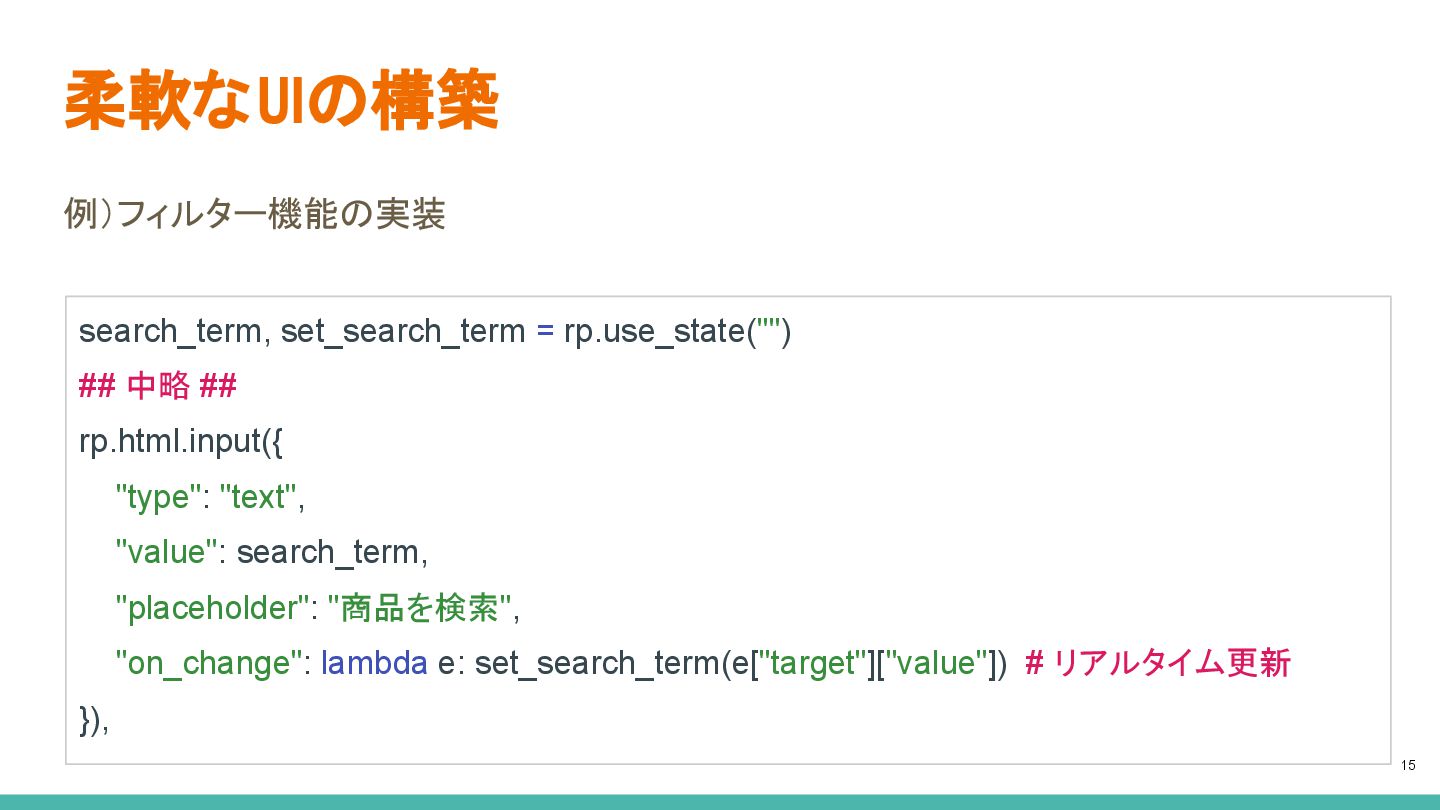Click the equals sign before rp.use_state
This screenshot has width=1440, height=810.
545,331
